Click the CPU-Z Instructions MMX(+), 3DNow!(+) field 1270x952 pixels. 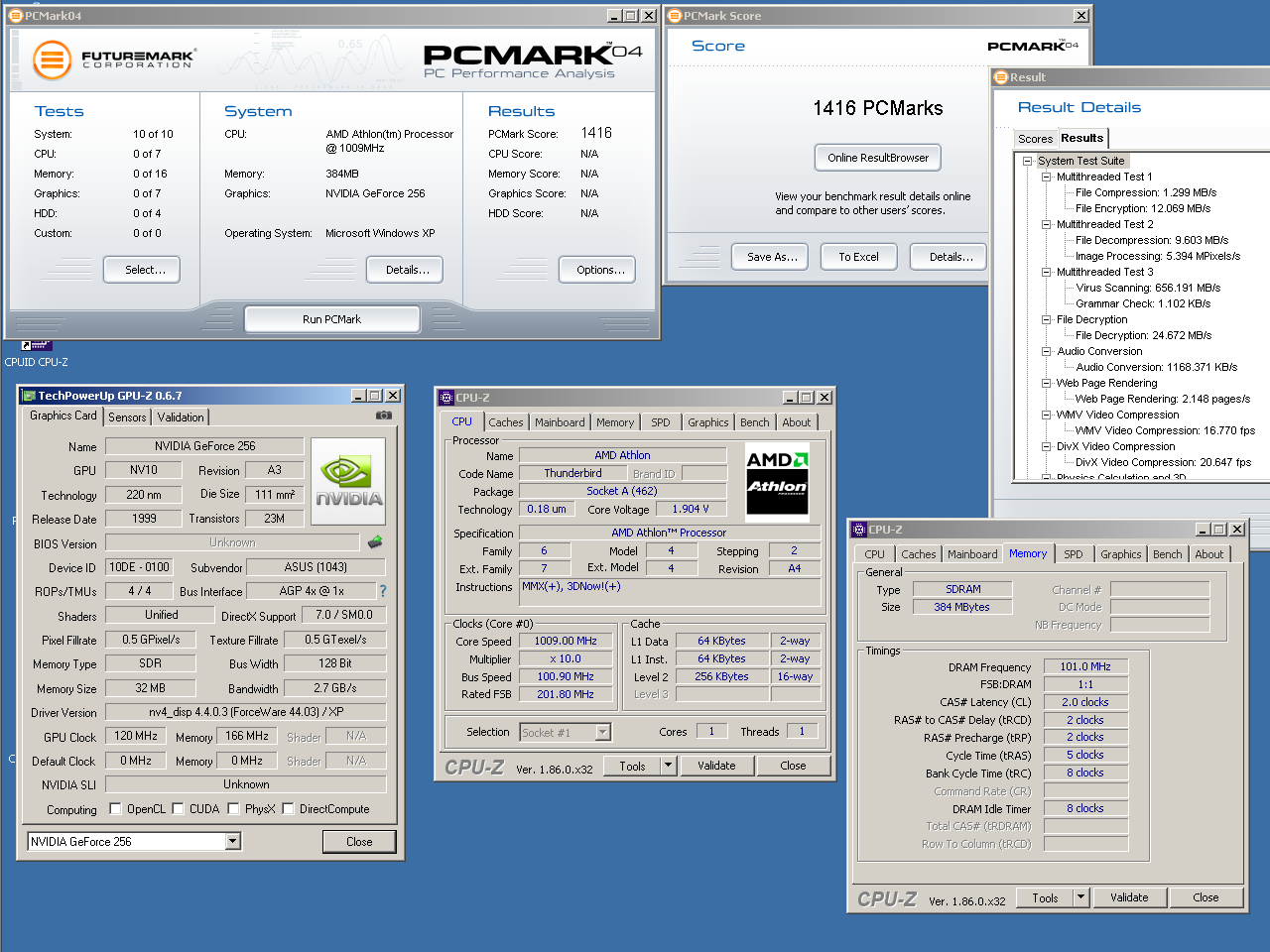tap(671, 592)
